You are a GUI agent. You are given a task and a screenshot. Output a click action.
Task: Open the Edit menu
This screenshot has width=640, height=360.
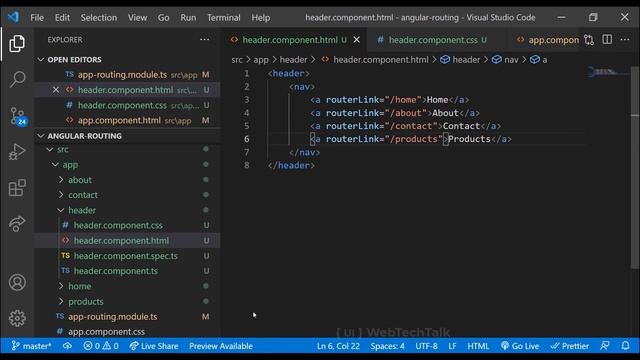click(62, 18)
